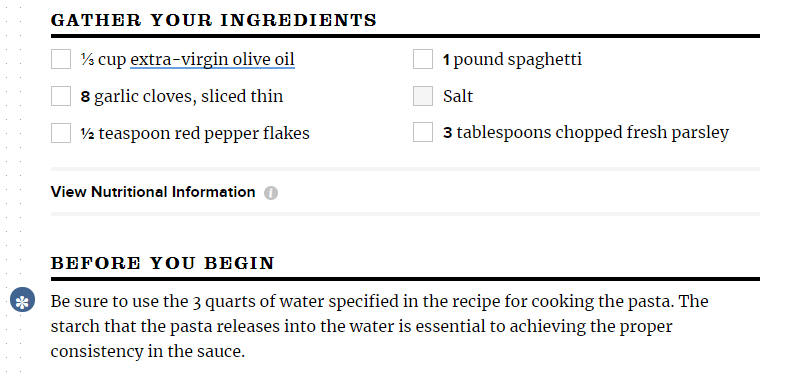
Task: Select the chopped fresh parsley checkbox
Action: [x=423, y=133]
